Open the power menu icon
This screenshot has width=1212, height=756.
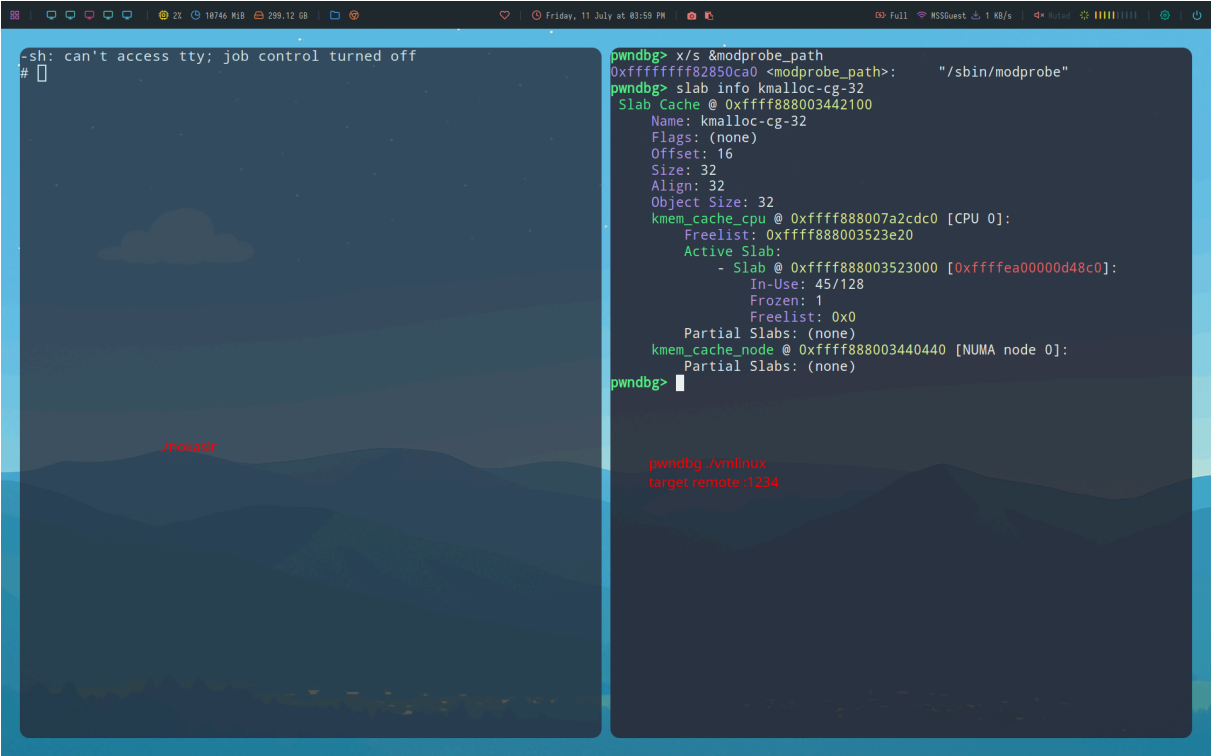point(1197,15)
